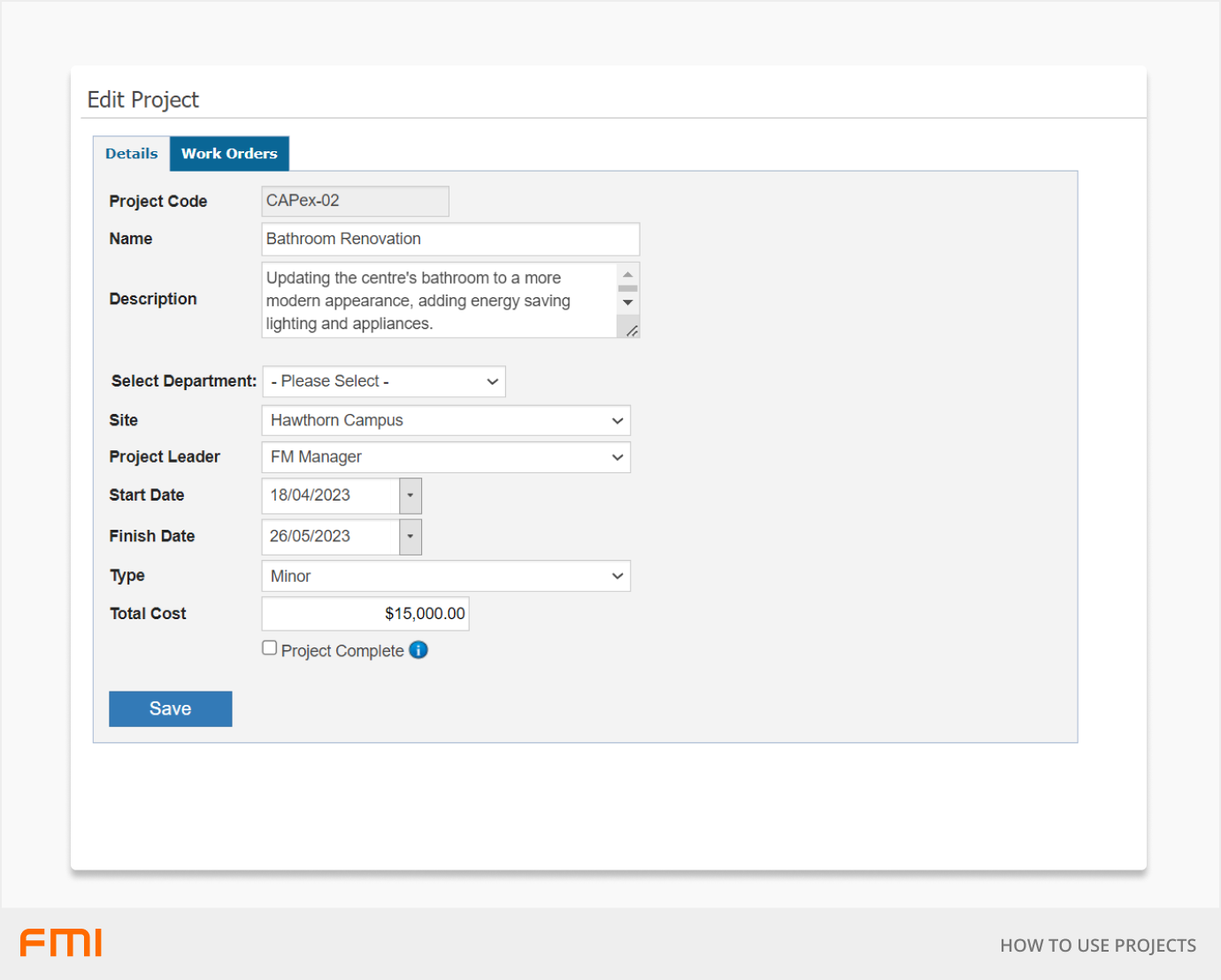
Task: Open the Project Leader dropdown
Action: click(446, 457)
